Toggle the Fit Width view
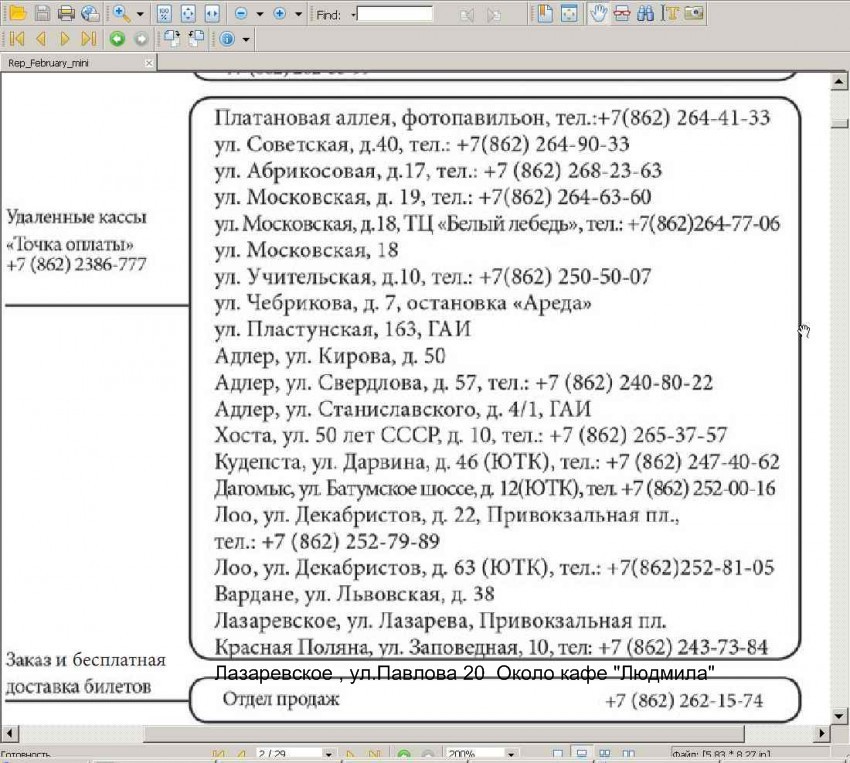Screen dimensions: 850x763 (211, 14)
